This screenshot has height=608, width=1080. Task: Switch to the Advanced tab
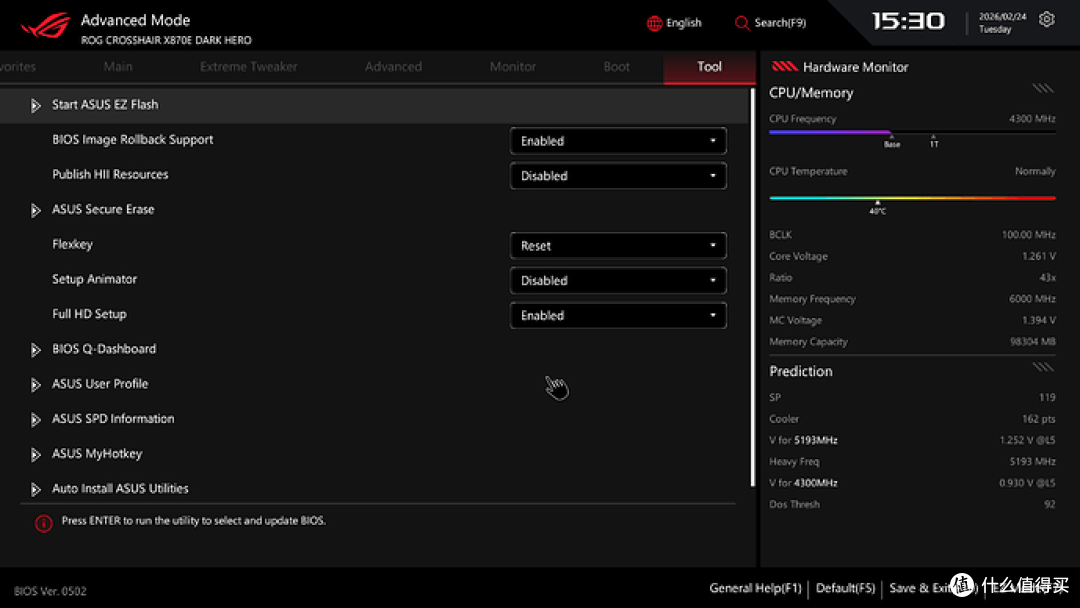click(x=393, y=67)
